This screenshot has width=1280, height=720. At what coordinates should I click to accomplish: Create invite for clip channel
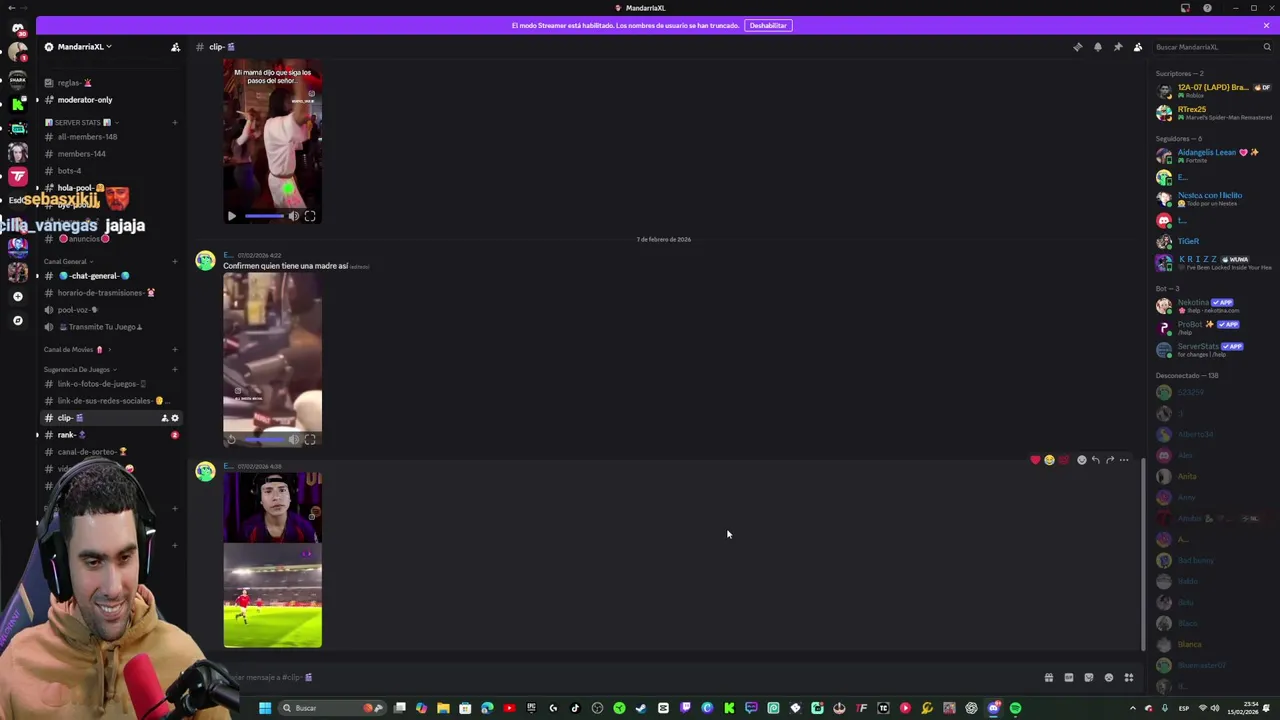pyautogui.click(x=164, y=418)
